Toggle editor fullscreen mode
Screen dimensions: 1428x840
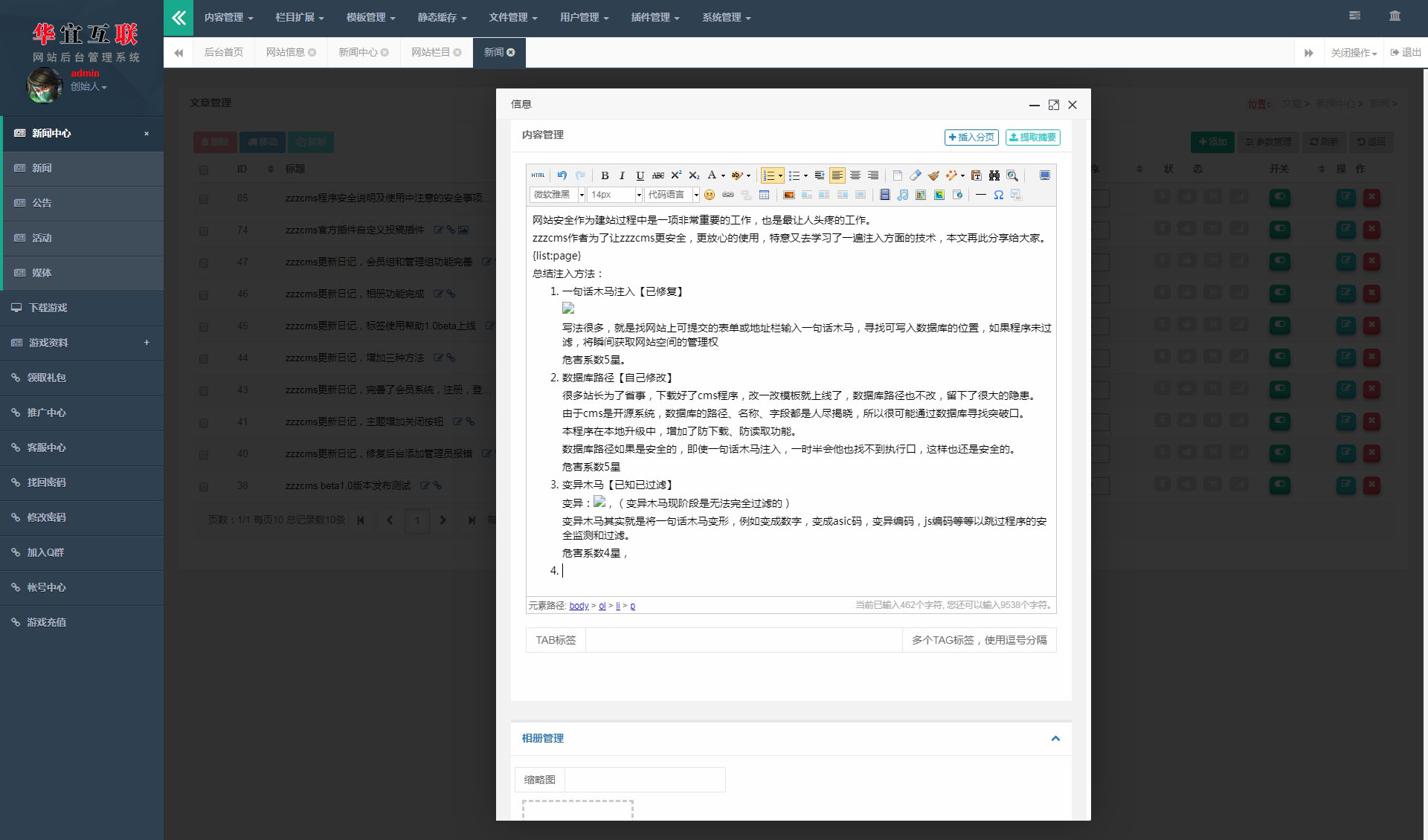[1045, 175]
